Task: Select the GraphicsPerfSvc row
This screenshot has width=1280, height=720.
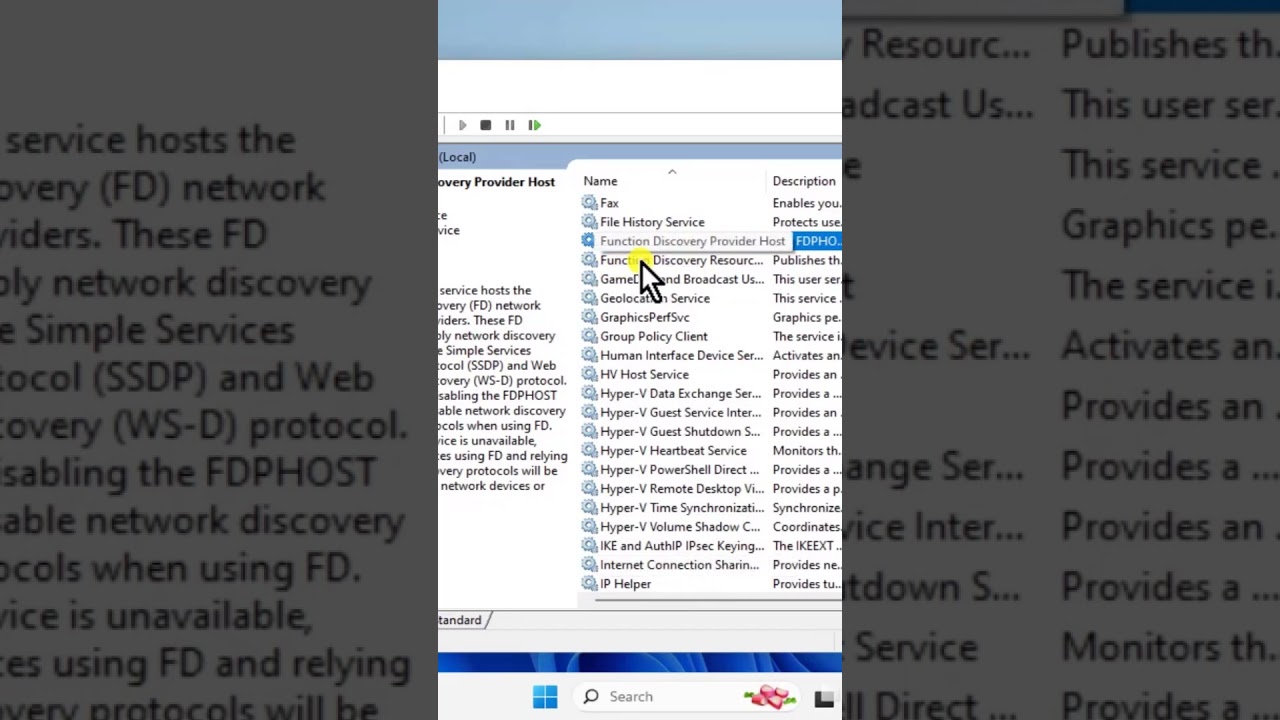Action: click(645, 317)
